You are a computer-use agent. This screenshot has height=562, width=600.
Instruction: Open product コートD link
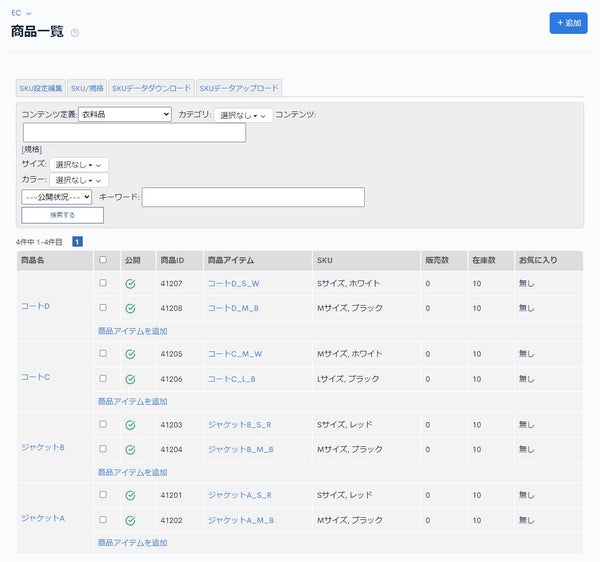point(36,306)
